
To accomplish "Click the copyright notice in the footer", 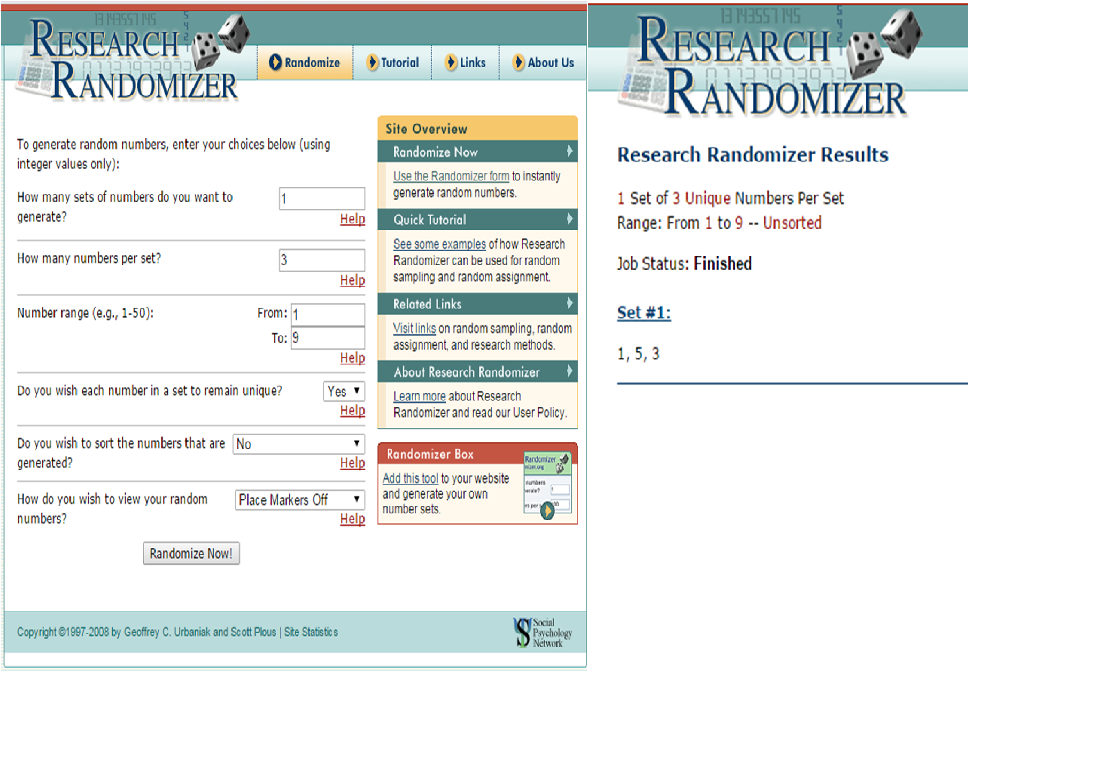I will click(146, 632).
